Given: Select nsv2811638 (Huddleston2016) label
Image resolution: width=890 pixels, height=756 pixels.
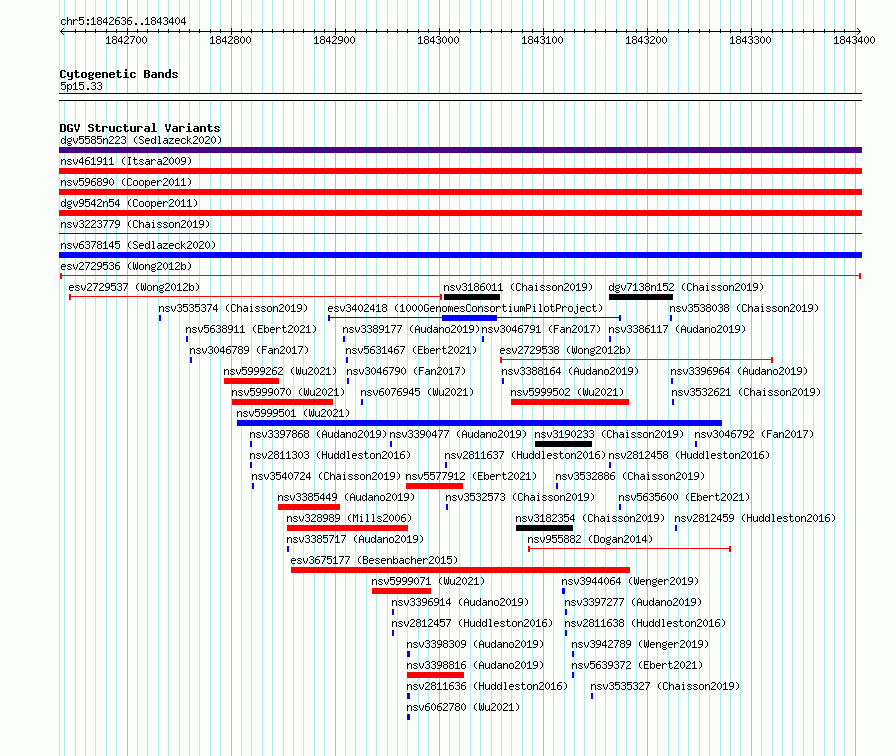Looking at the screenshot, I should tap(645, 623).
